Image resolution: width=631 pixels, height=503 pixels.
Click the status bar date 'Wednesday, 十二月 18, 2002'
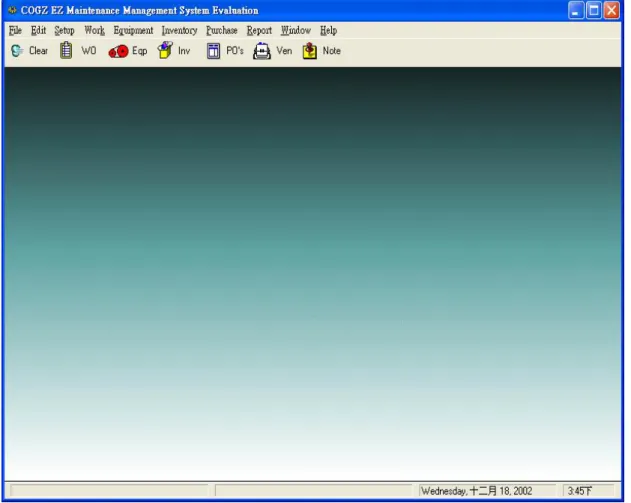pos(476,491)
